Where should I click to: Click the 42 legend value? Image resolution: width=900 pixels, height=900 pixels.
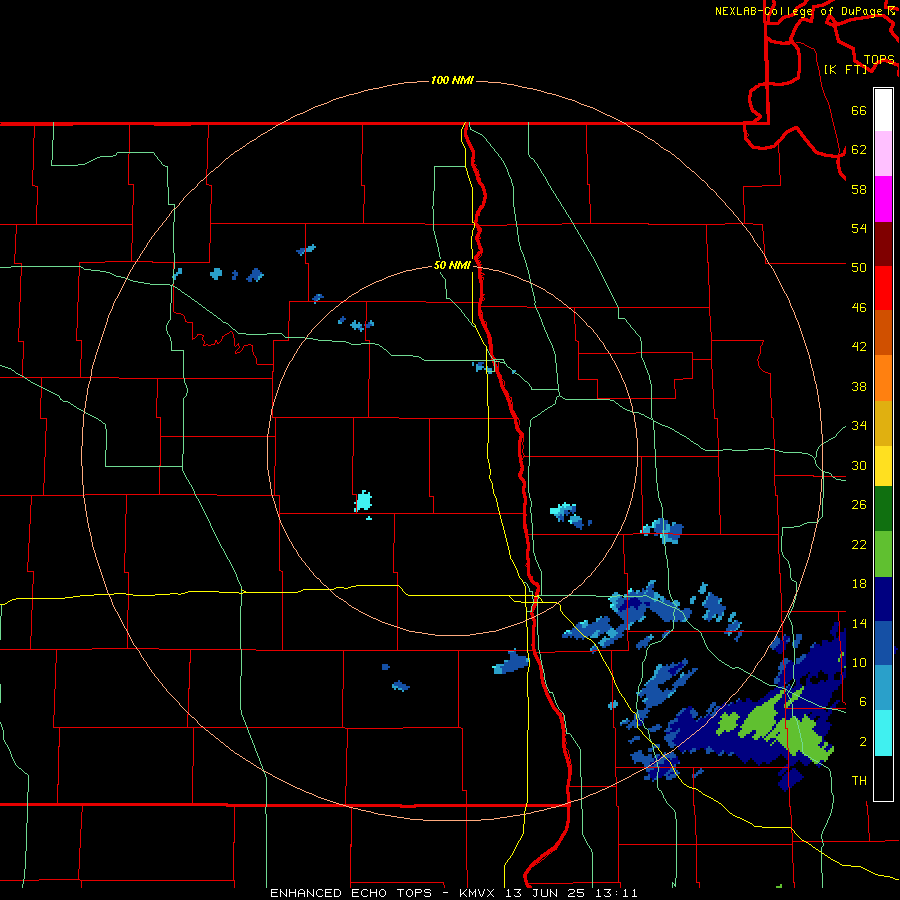(859, 347)
